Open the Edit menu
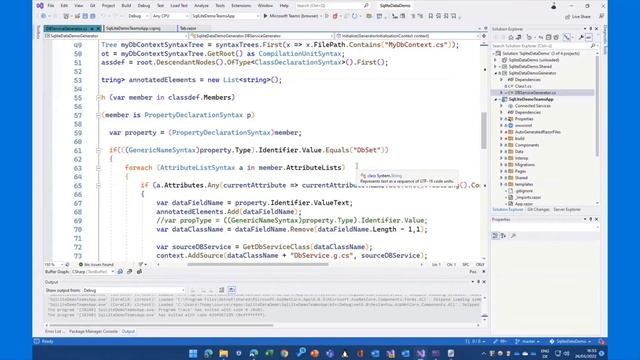The height and width of the screenshot is (360, 640). point(64,6)
